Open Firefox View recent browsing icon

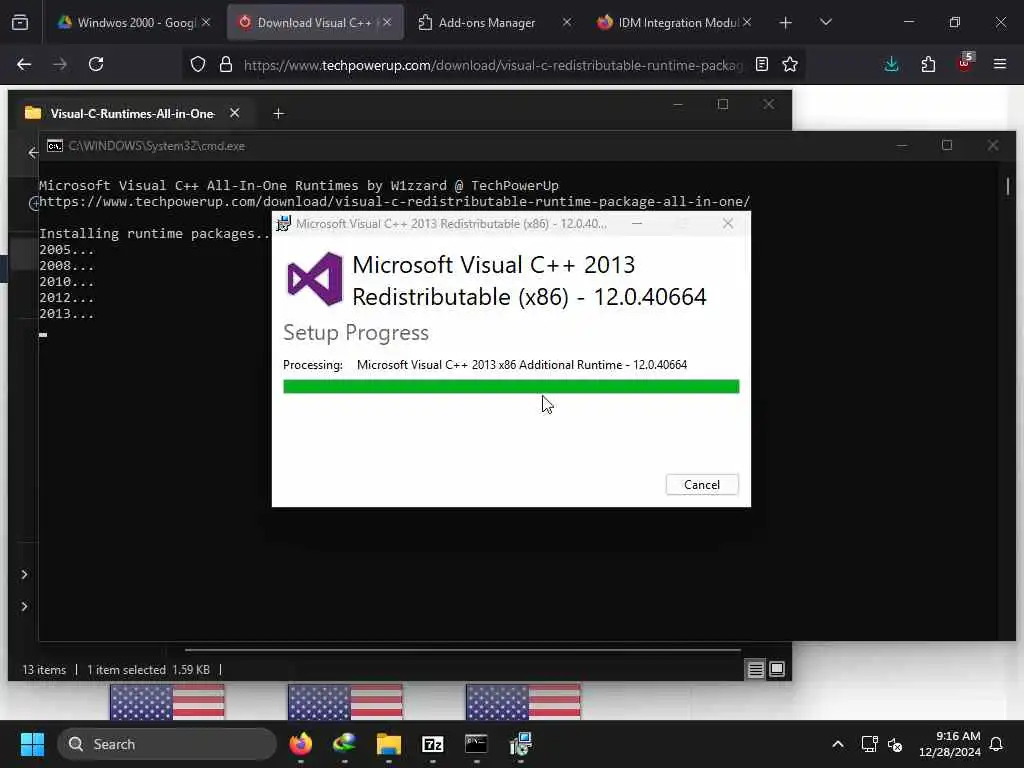click(20, 22)
